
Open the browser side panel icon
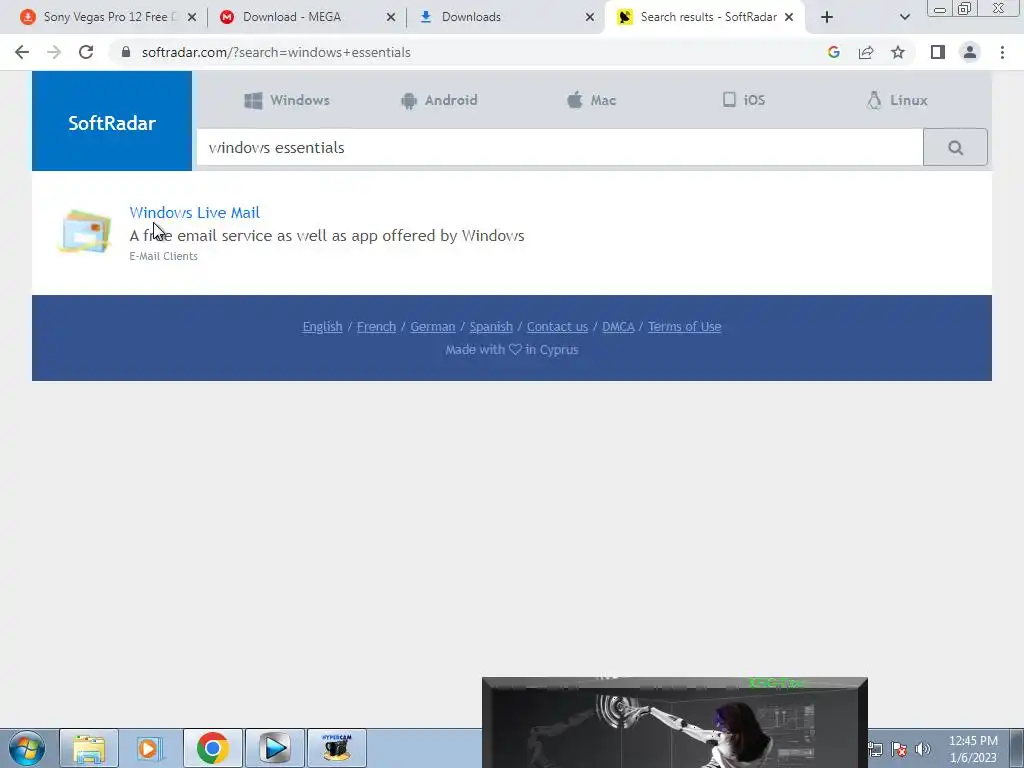coord(938,52)
